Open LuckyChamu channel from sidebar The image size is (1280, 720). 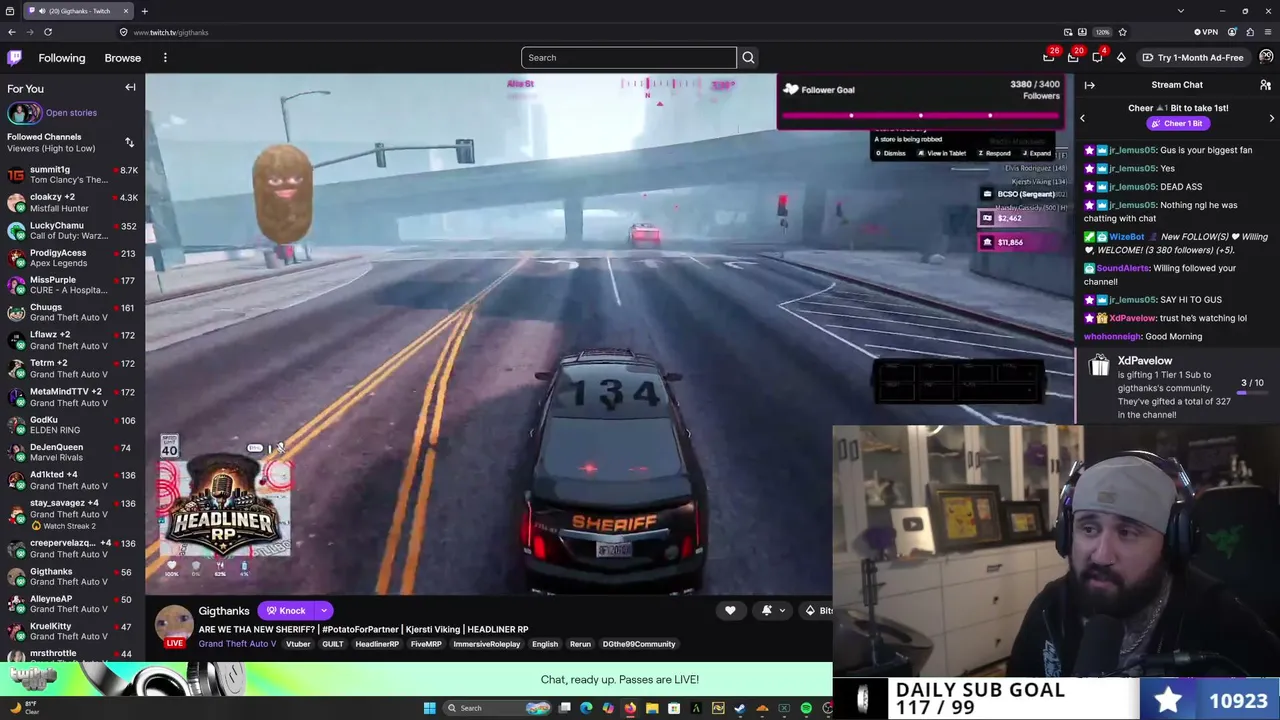[x=72, y=231]
